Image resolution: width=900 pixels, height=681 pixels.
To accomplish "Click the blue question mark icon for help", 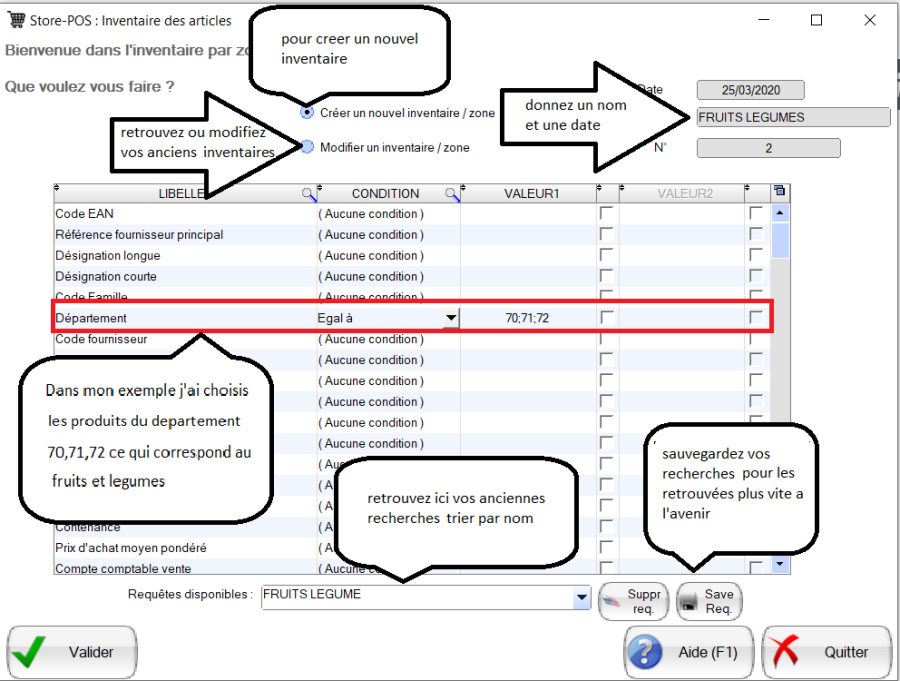I will tap(646, 652).
